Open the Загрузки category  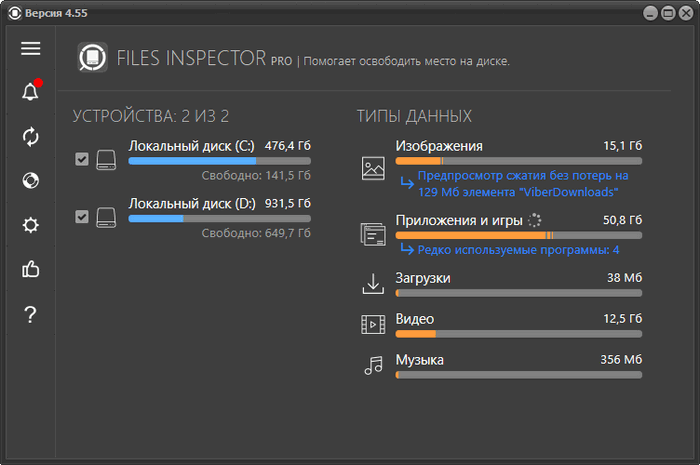(423, 278)
